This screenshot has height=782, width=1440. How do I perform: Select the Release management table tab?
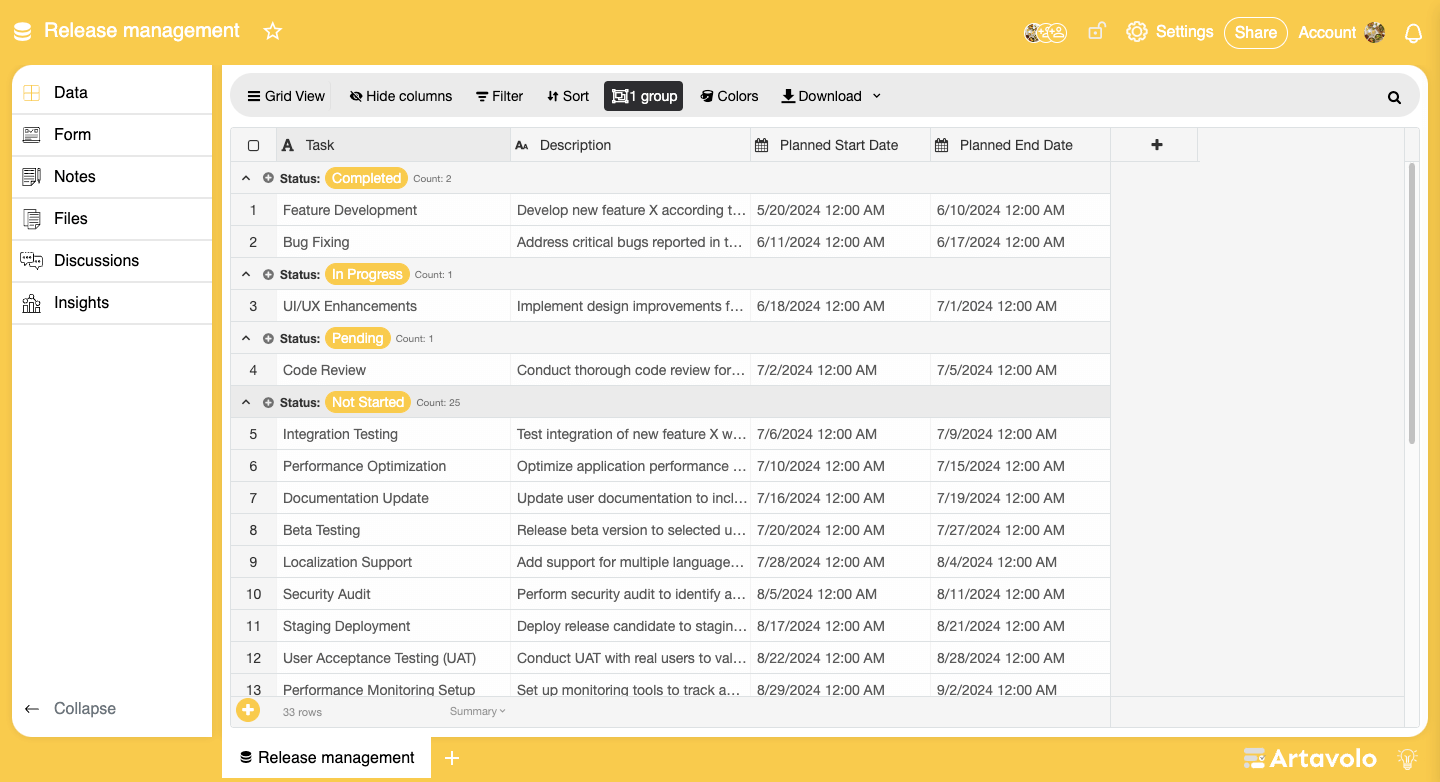[x=327, y=758]
